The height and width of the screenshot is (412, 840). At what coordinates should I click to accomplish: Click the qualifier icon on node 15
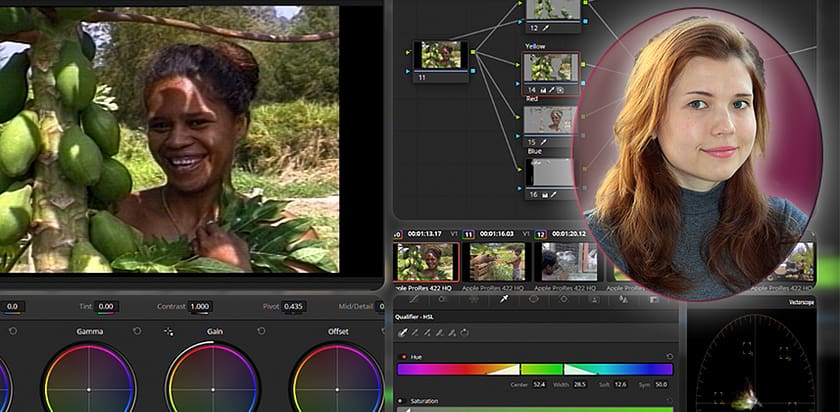(x=545, y=143)
